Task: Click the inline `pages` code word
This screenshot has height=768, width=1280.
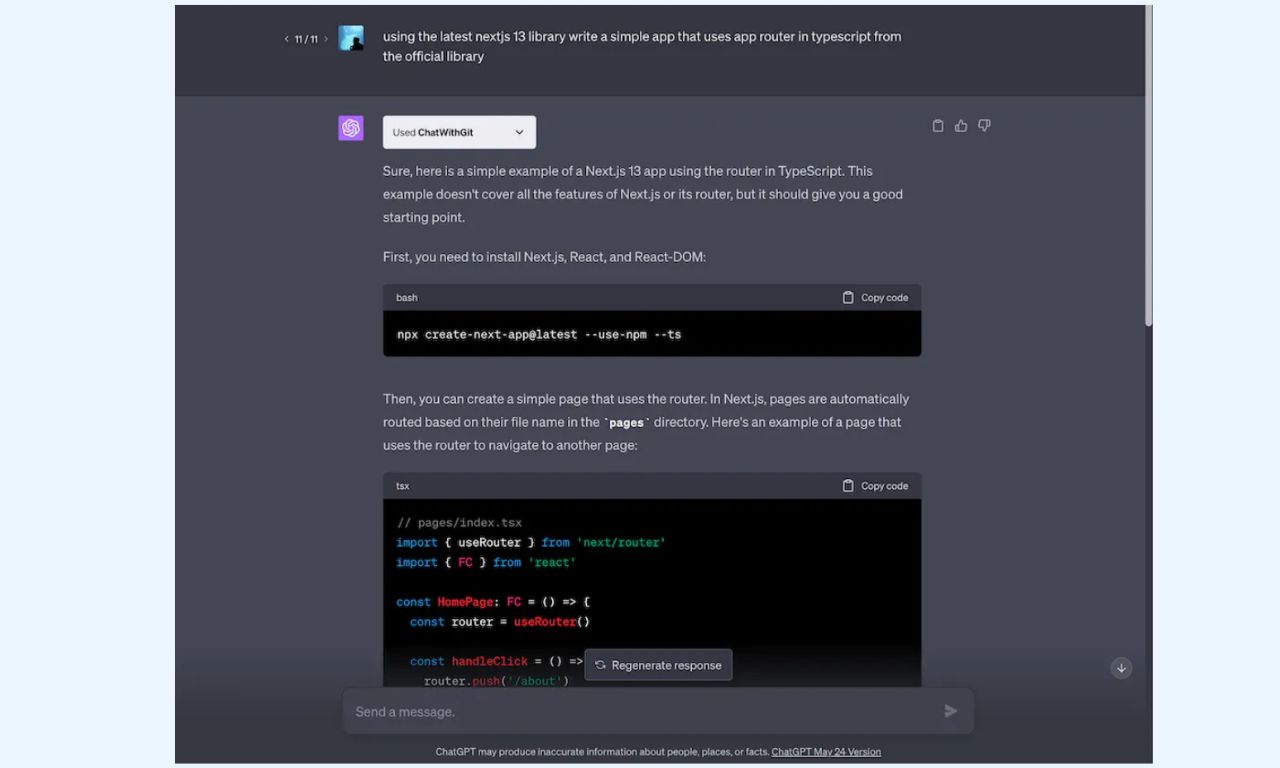Action: (x=627, y=423)
